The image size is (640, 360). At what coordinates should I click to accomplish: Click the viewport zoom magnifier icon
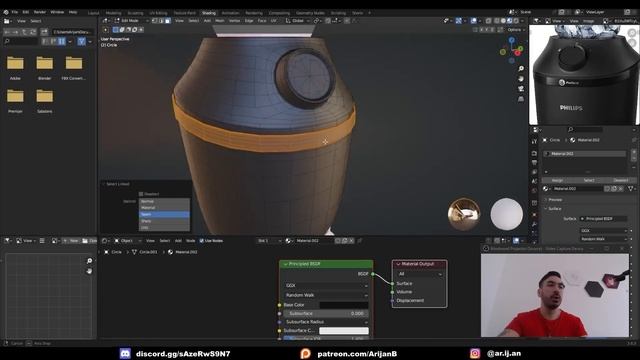521,69
